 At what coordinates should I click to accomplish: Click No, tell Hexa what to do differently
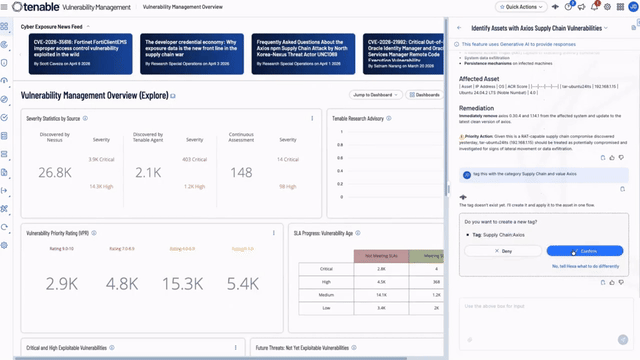[585, 266]
